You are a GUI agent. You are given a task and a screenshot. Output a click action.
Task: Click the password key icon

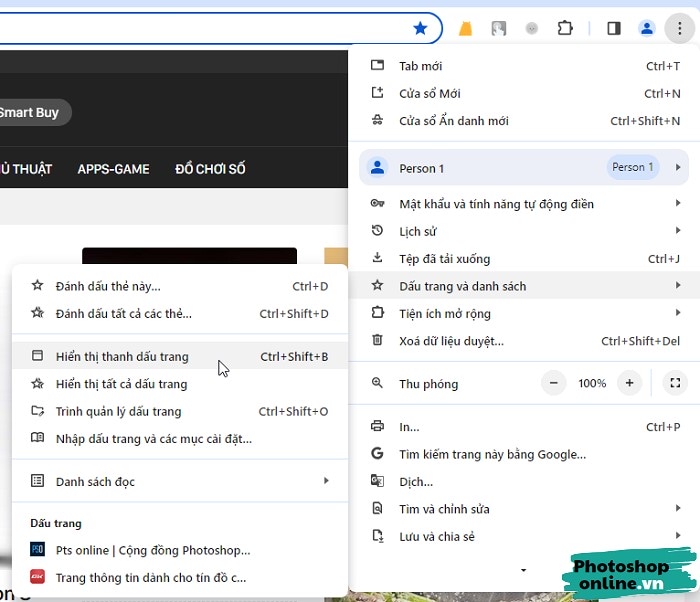click(x=377, y=203)
